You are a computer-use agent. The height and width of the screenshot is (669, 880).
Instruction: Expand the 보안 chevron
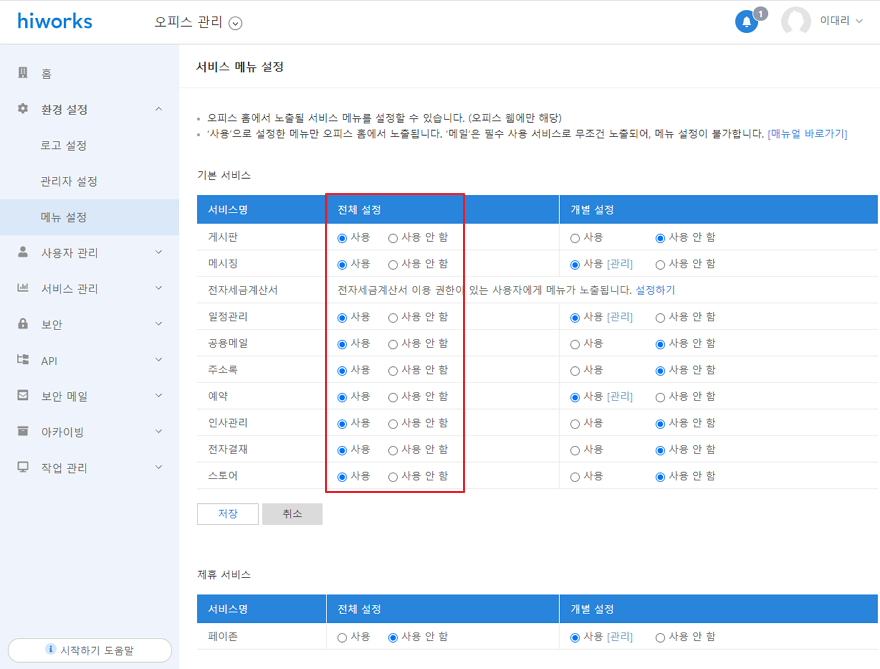pos(159,324)
